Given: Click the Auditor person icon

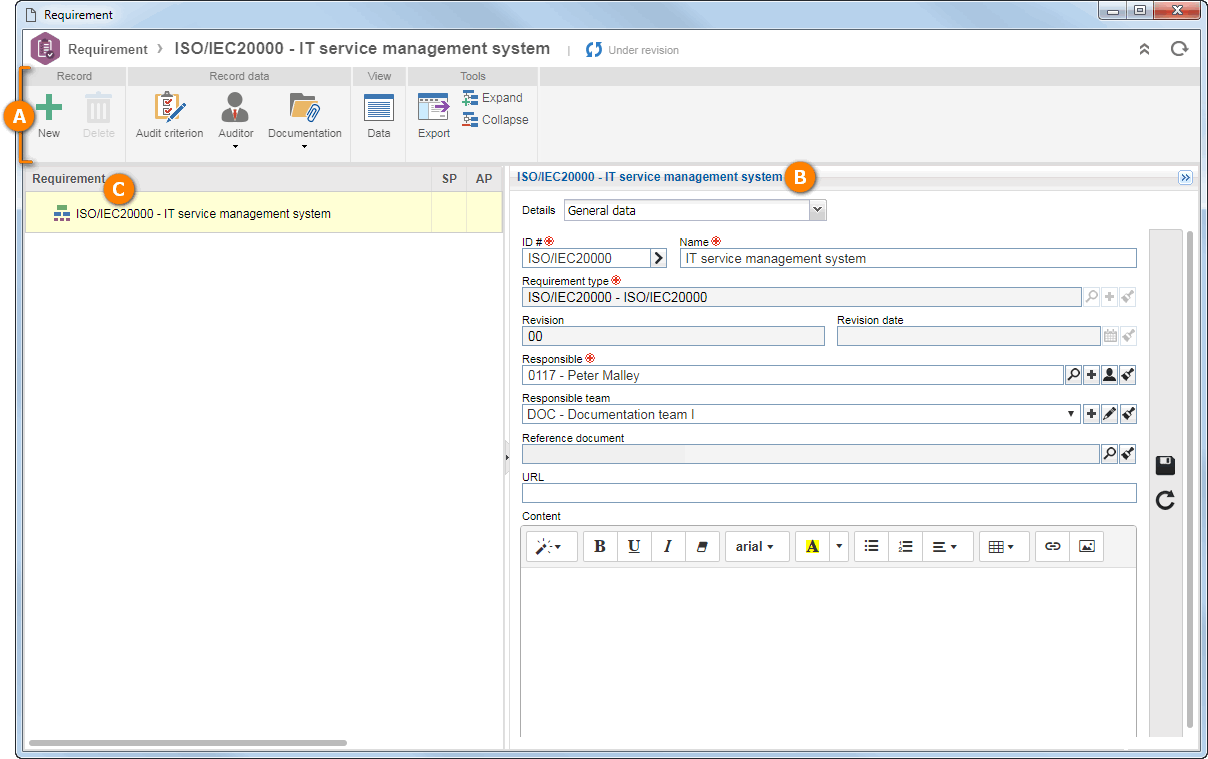Looking at the screenshot, I should [236, 108].
